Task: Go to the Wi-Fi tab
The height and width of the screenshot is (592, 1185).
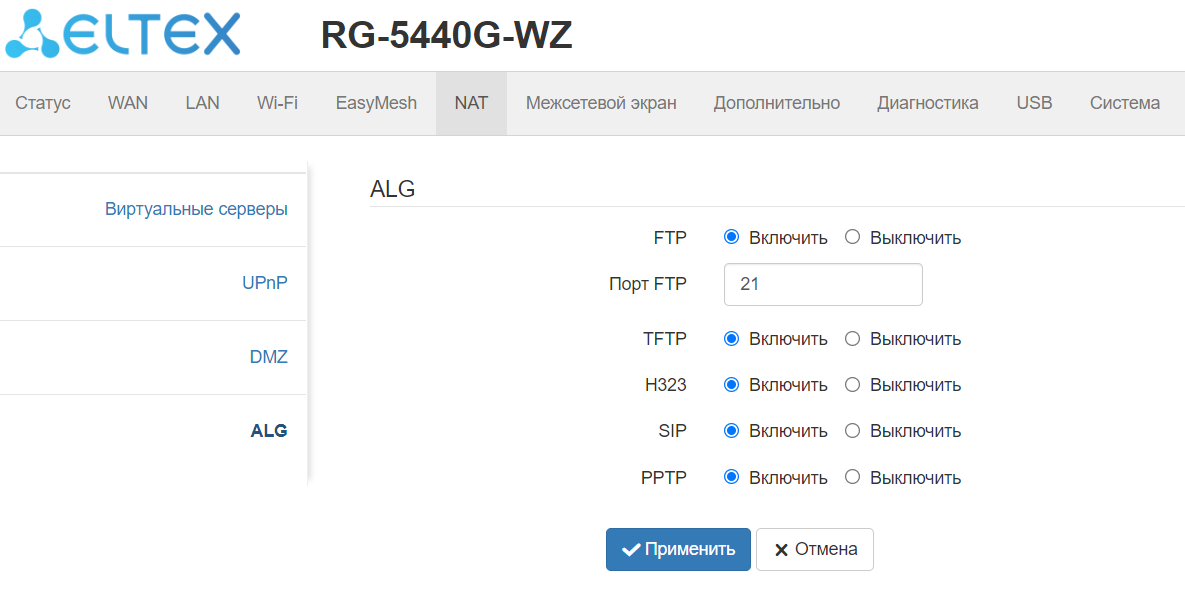Action: [x=277, y=103]
